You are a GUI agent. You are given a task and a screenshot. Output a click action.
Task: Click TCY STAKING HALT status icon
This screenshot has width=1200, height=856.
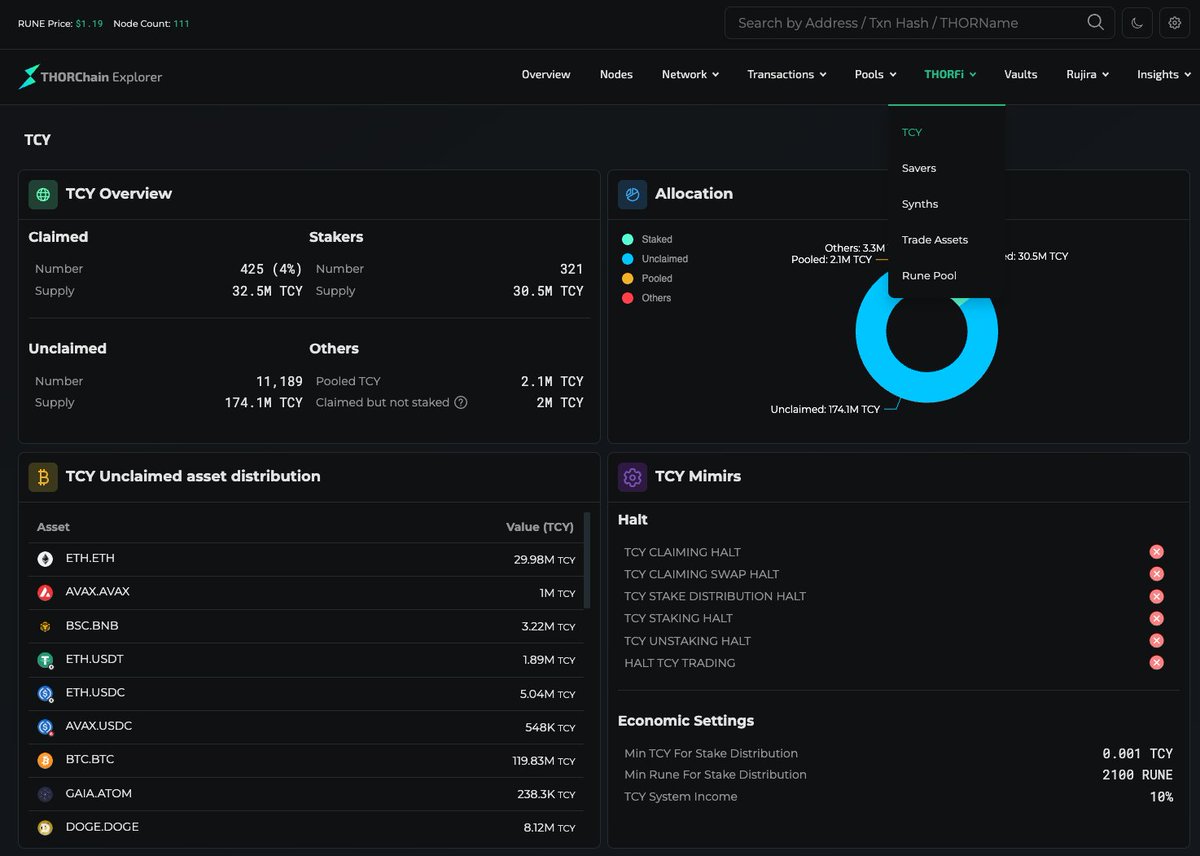(x=1156, y=618)
